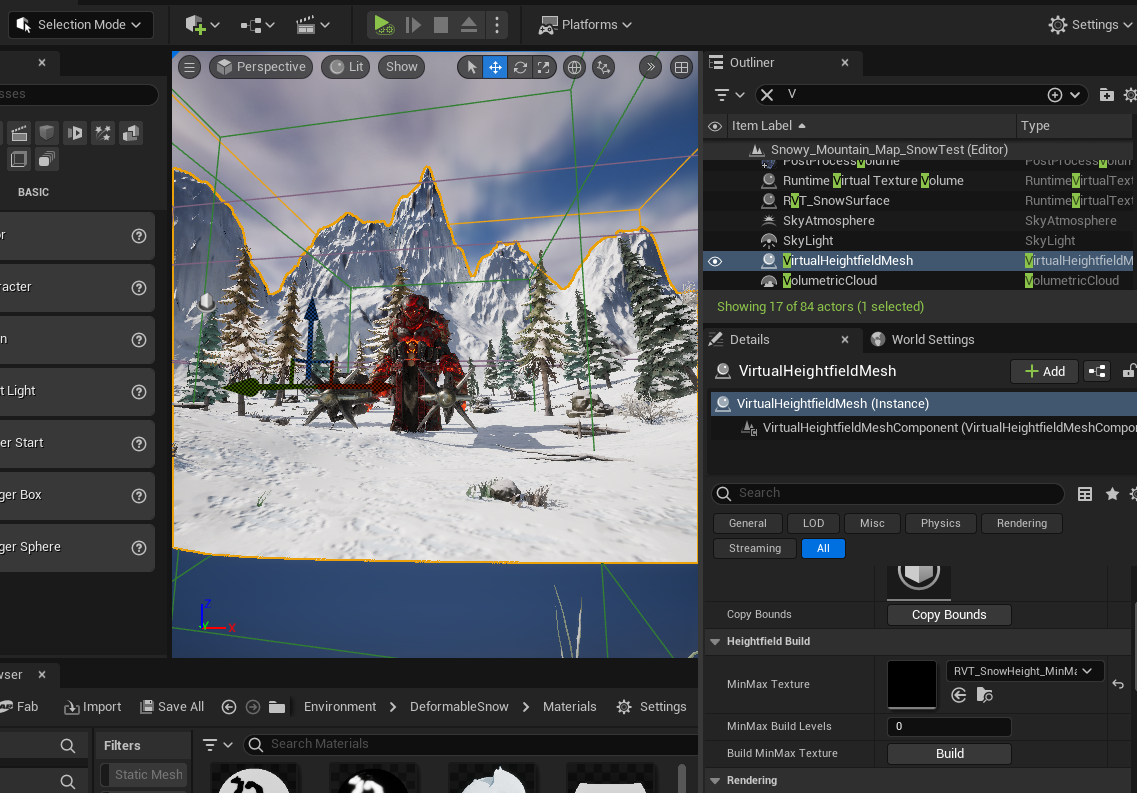The image size is (1137, 793).
Task: Open the viewport Show menu
Action: (x=401, y=67)
